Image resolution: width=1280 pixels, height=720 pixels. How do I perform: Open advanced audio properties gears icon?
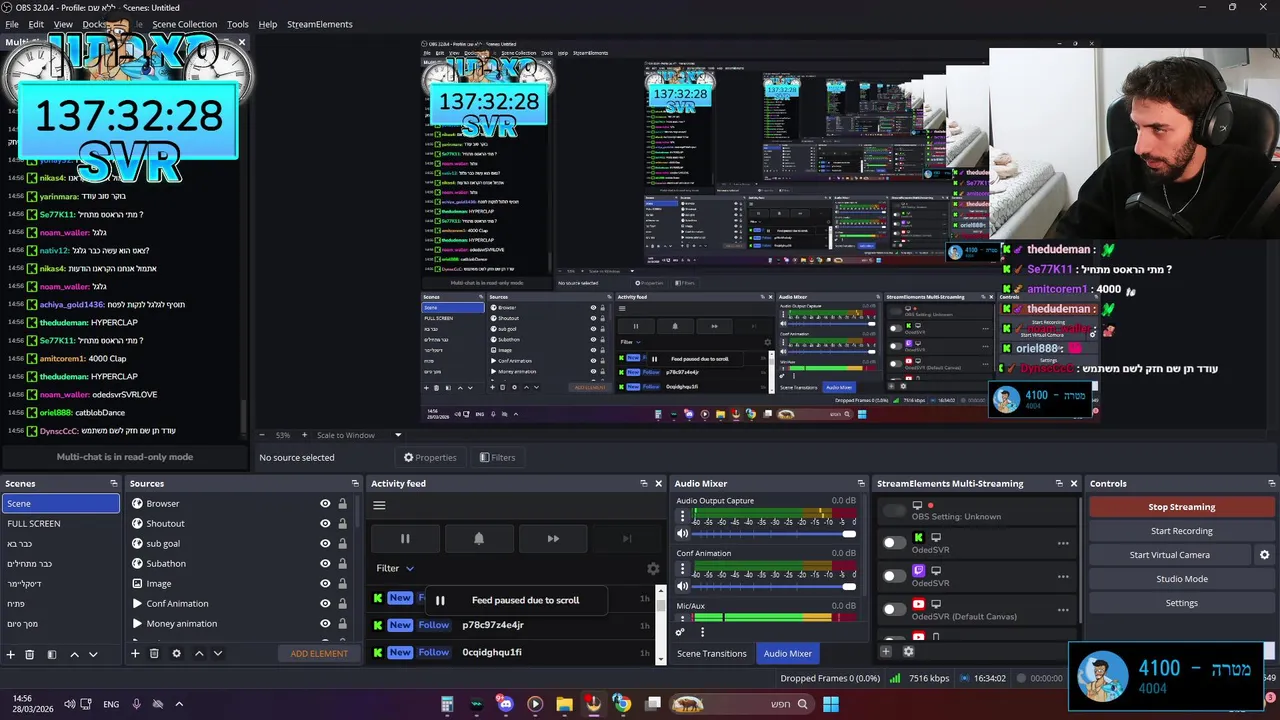pos(680,632)
